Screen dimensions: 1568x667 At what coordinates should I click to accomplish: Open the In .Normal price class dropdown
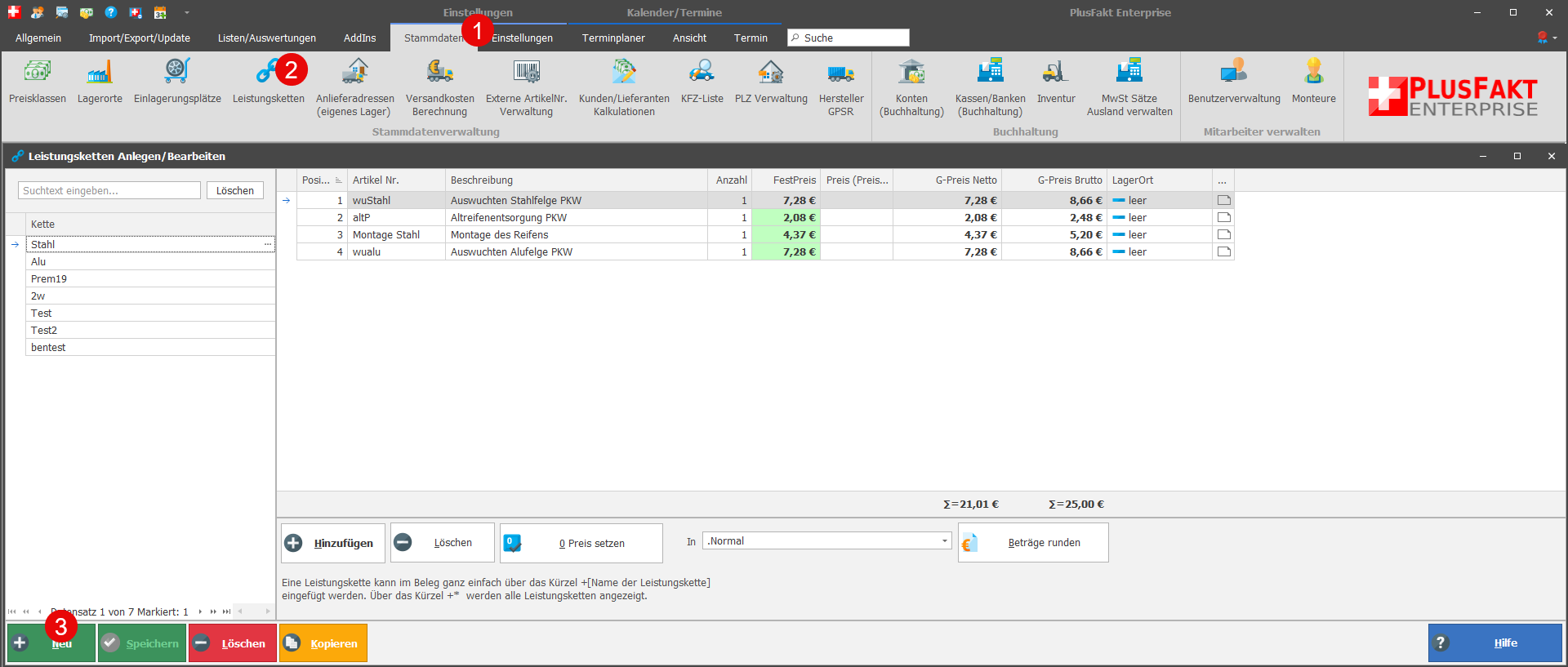click(x=944, y=540)
